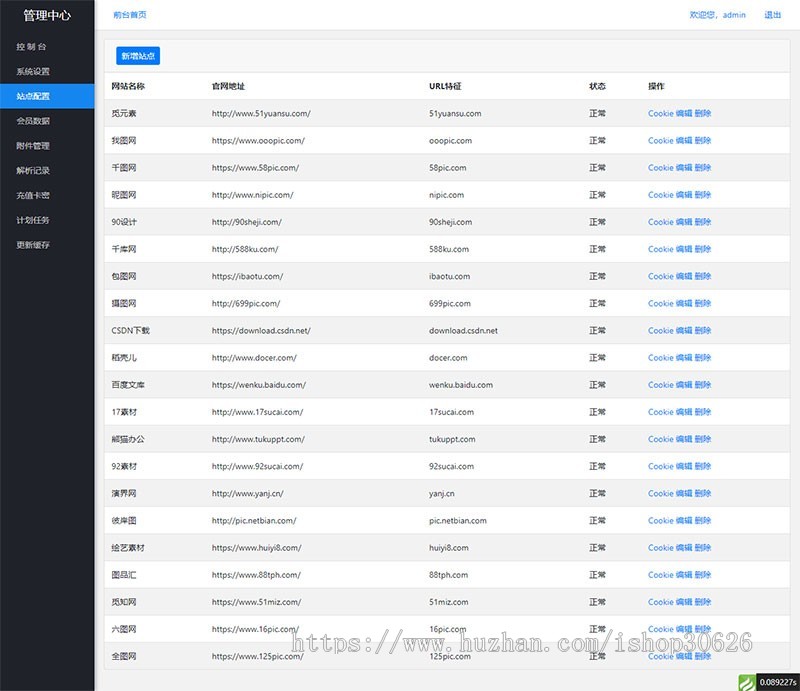Delete the 昵图网 site entry
800x691 pixels.
(703, 195)
